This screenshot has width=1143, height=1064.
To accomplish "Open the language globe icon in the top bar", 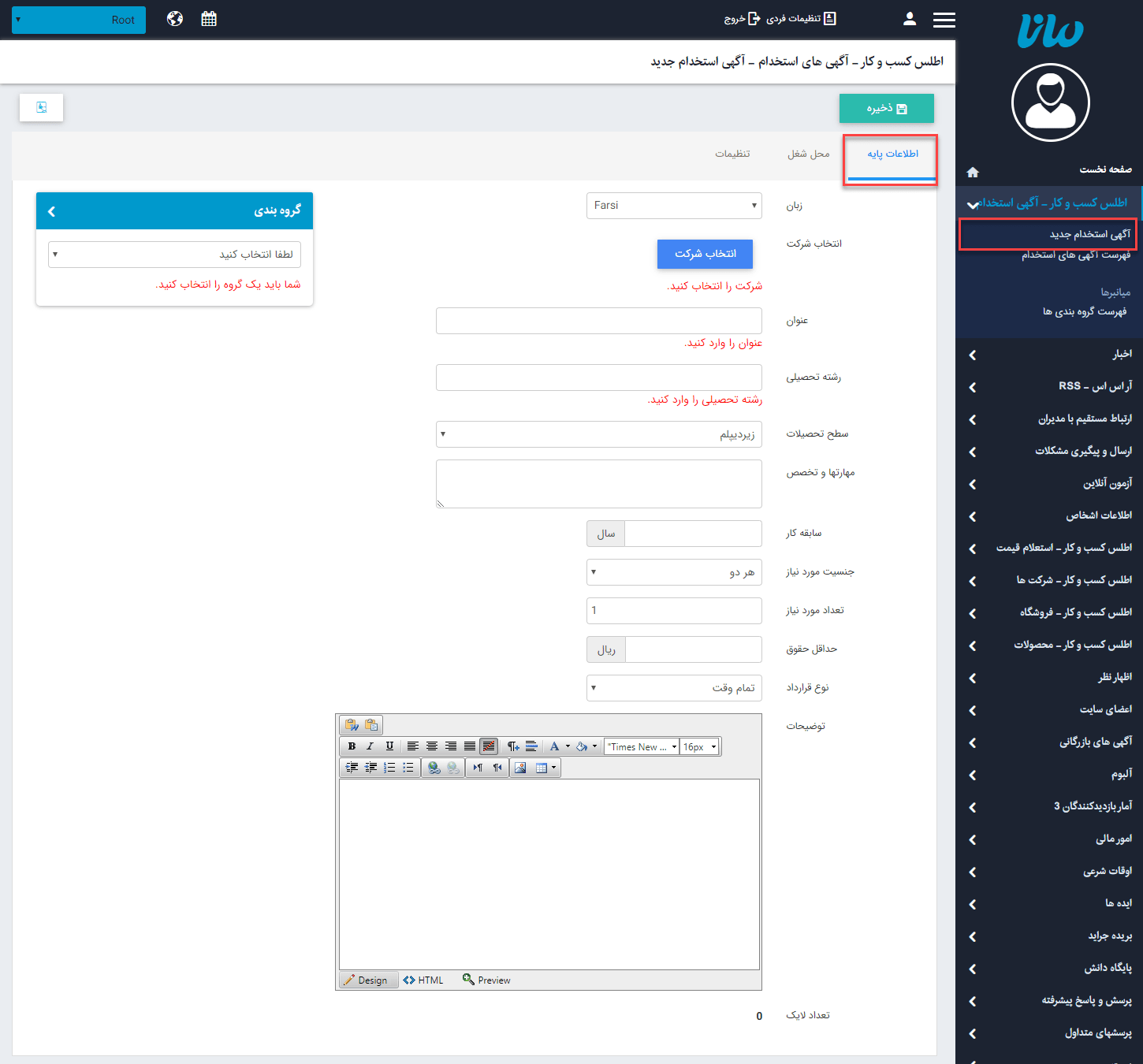I will point(174,18).
